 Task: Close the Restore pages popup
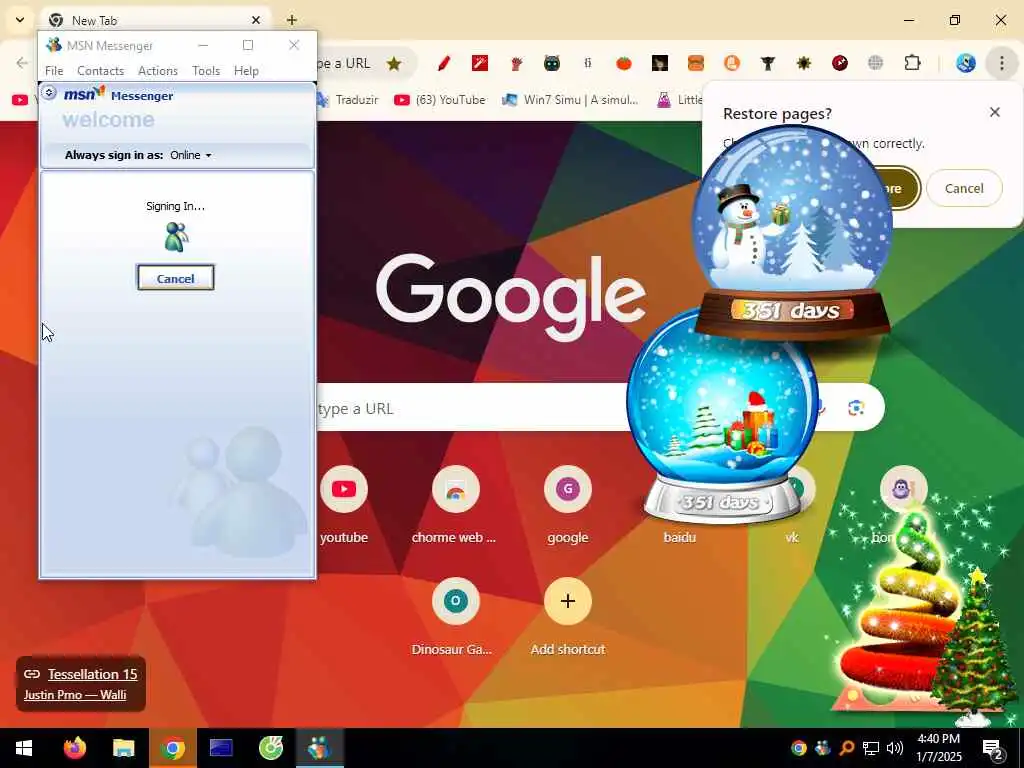coord(995,112)
